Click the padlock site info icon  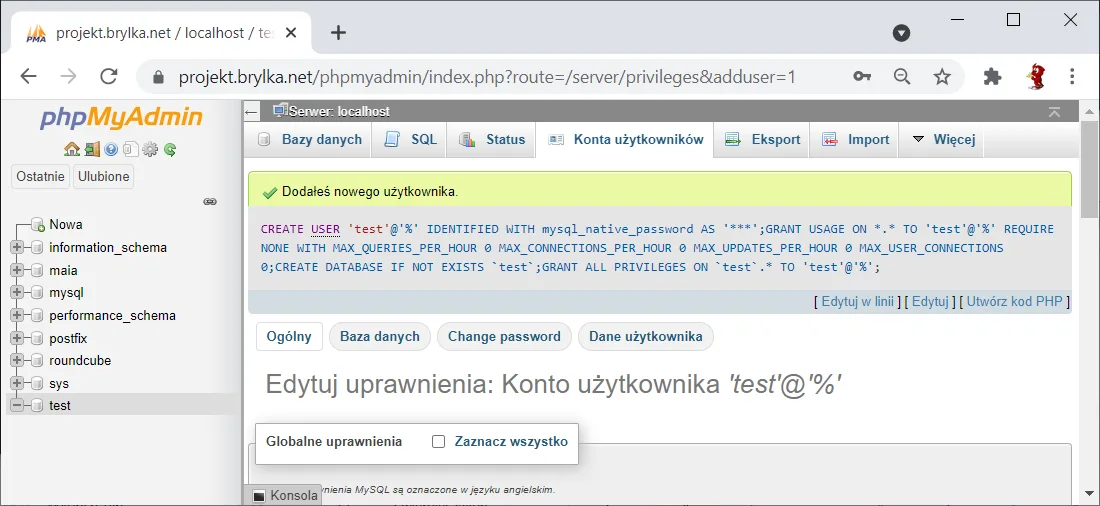point(158,76)
